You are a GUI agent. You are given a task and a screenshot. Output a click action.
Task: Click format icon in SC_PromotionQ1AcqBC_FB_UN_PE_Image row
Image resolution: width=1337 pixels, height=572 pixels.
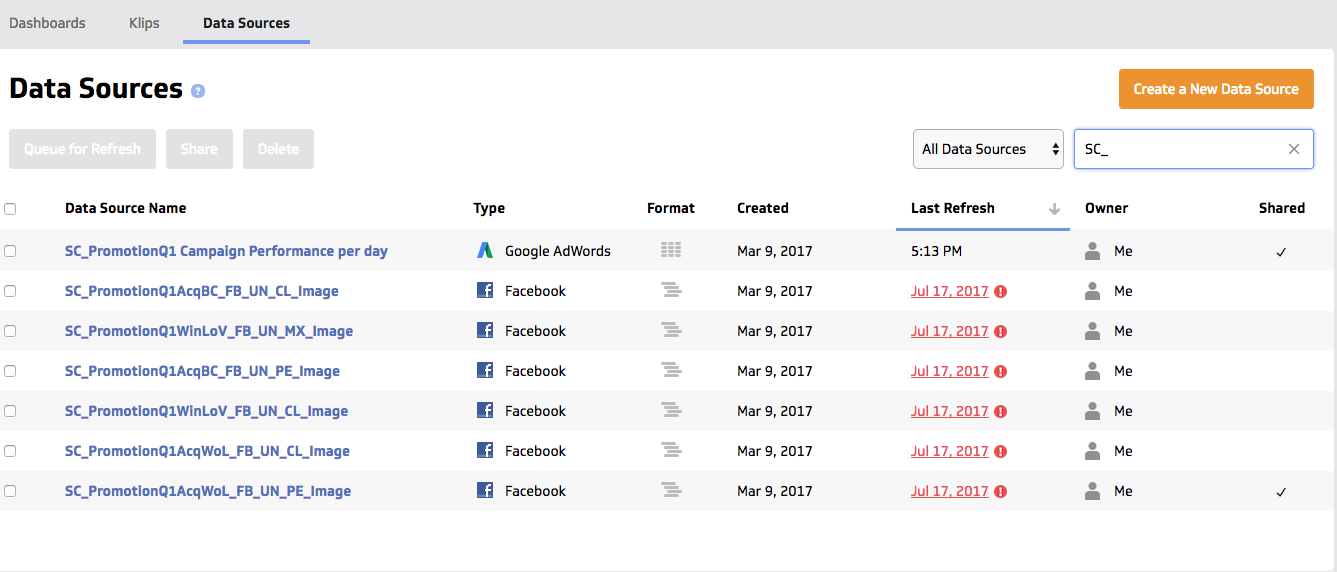[x=671, y=371]
